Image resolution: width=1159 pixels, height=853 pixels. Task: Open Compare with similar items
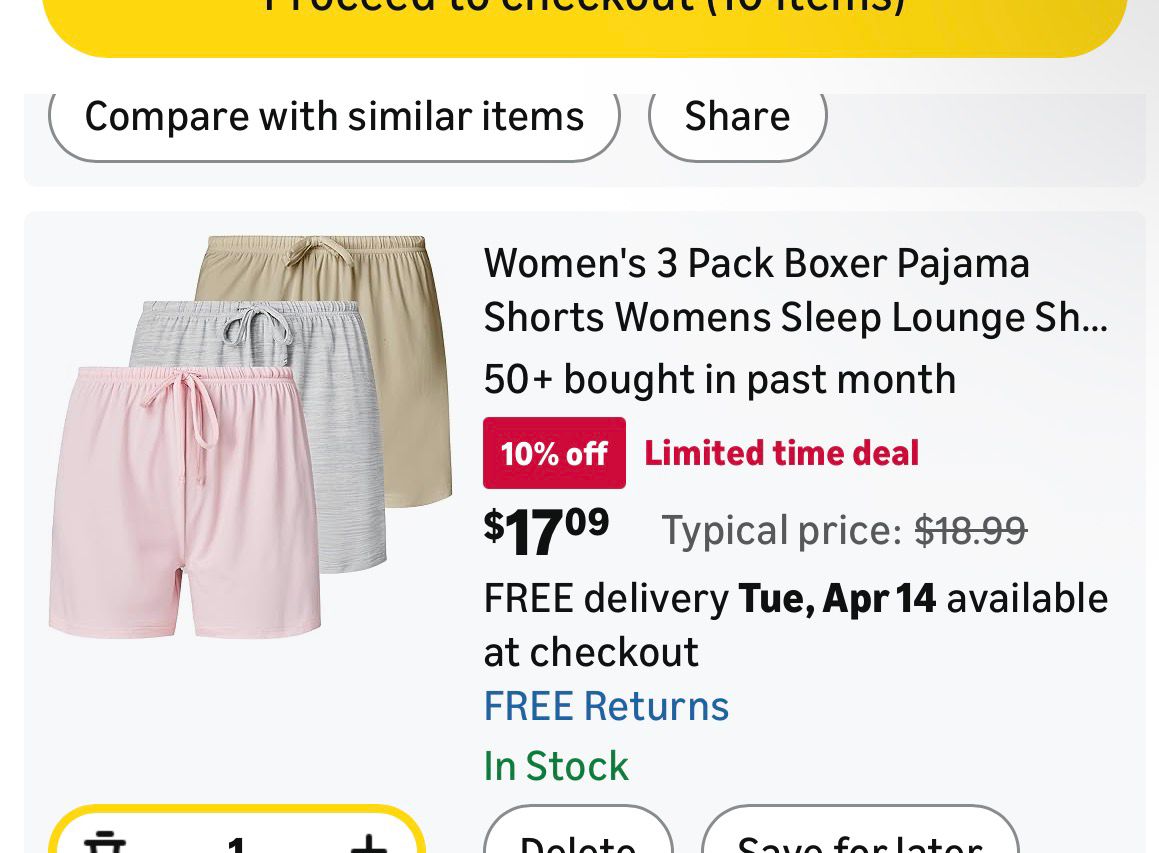334,118
